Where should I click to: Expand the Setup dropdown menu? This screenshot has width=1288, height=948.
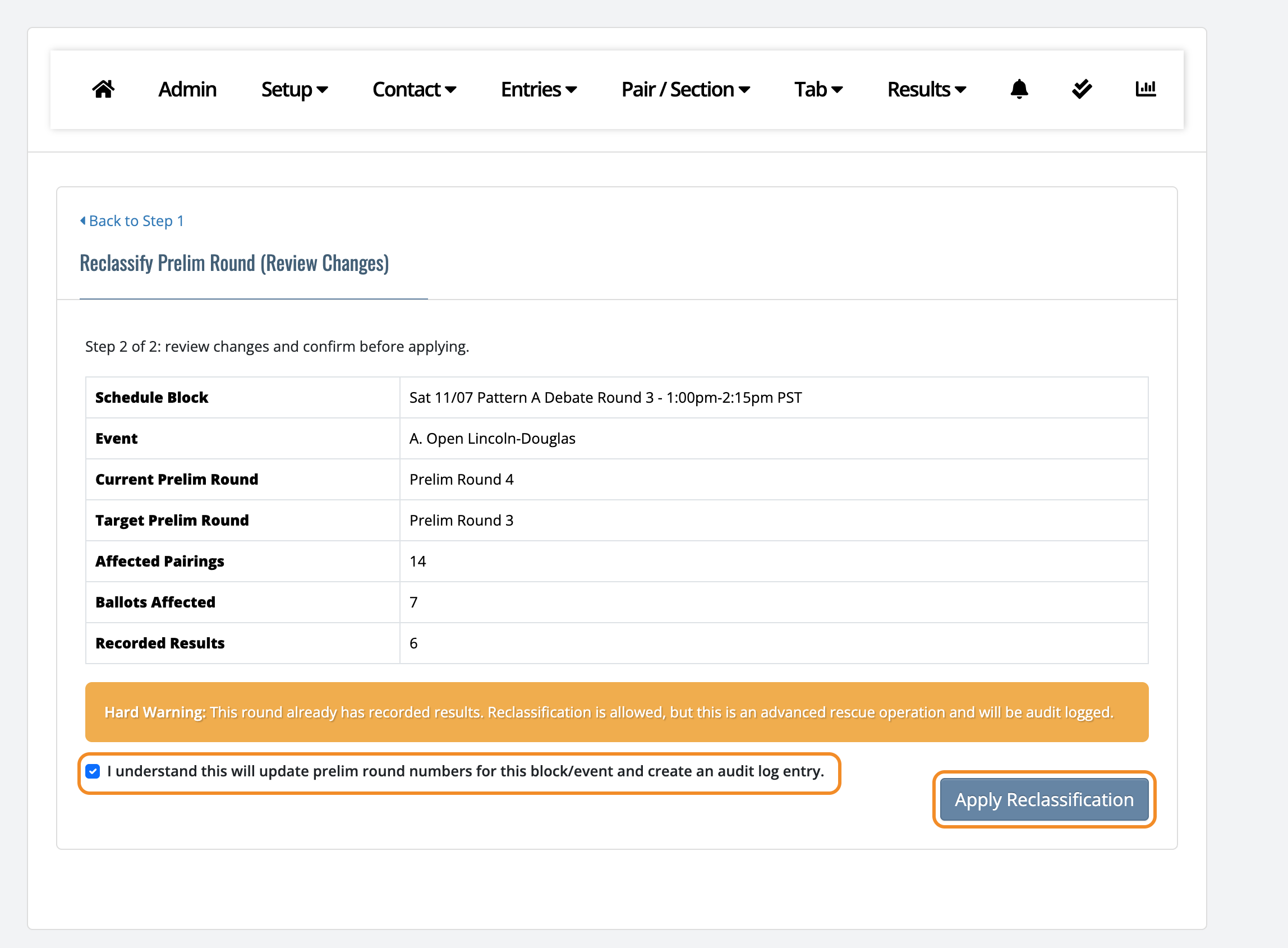coord(295,90)
